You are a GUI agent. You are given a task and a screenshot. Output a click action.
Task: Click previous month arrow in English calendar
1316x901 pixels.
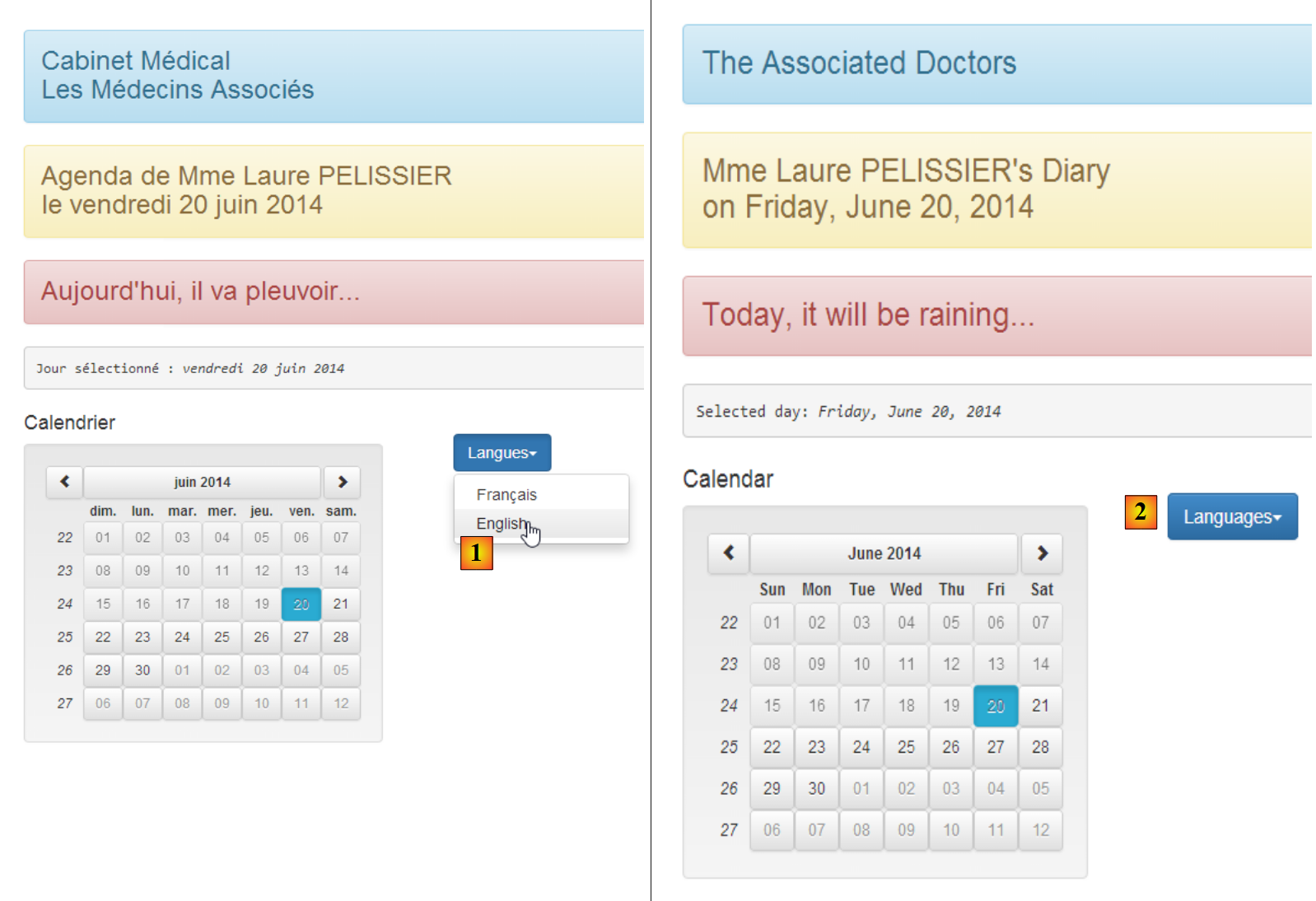click(x=728, y=553)
